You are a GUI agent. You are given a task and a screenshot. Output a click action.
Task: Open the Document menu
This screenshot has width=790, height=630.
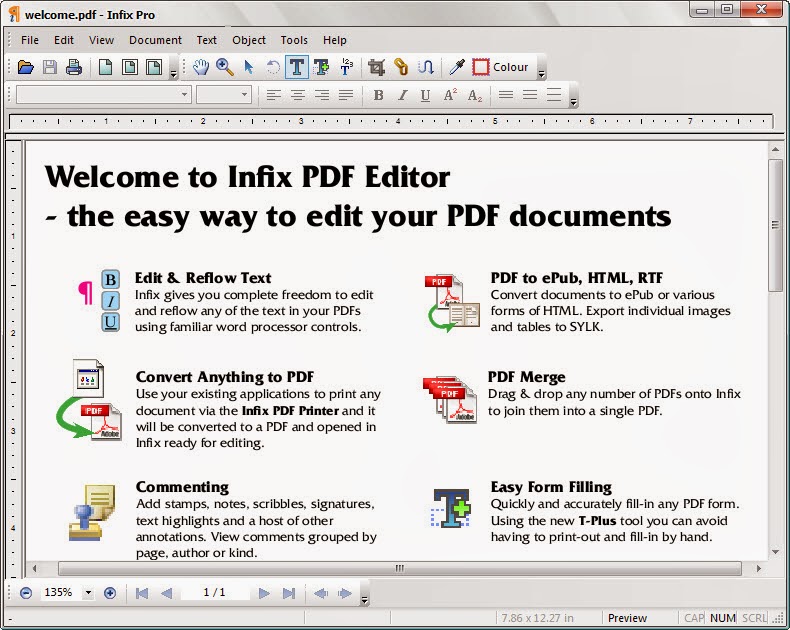click(155, 40)
